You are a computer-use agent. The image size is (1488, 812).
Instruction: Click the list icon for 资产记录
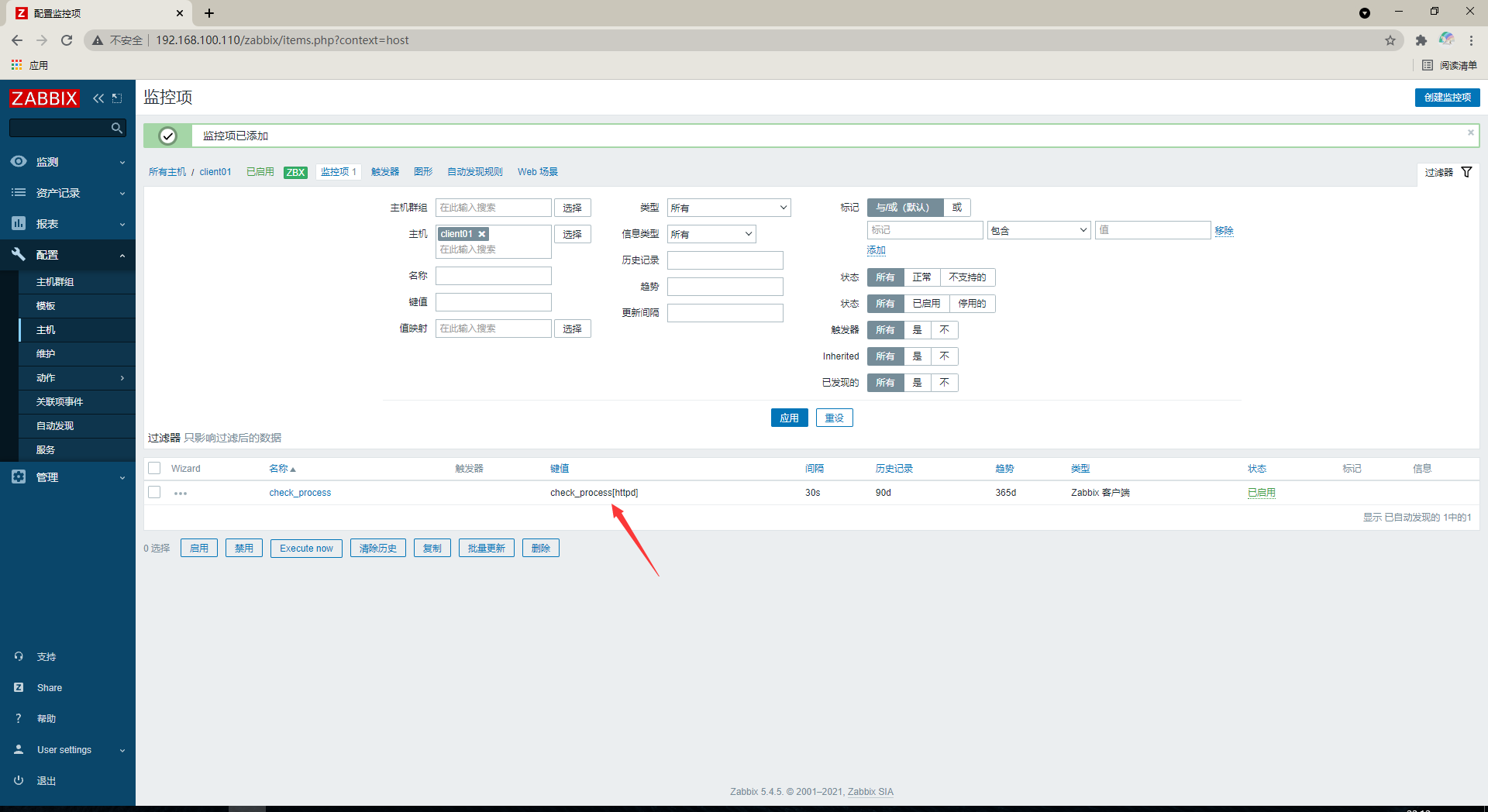(19, 192)
